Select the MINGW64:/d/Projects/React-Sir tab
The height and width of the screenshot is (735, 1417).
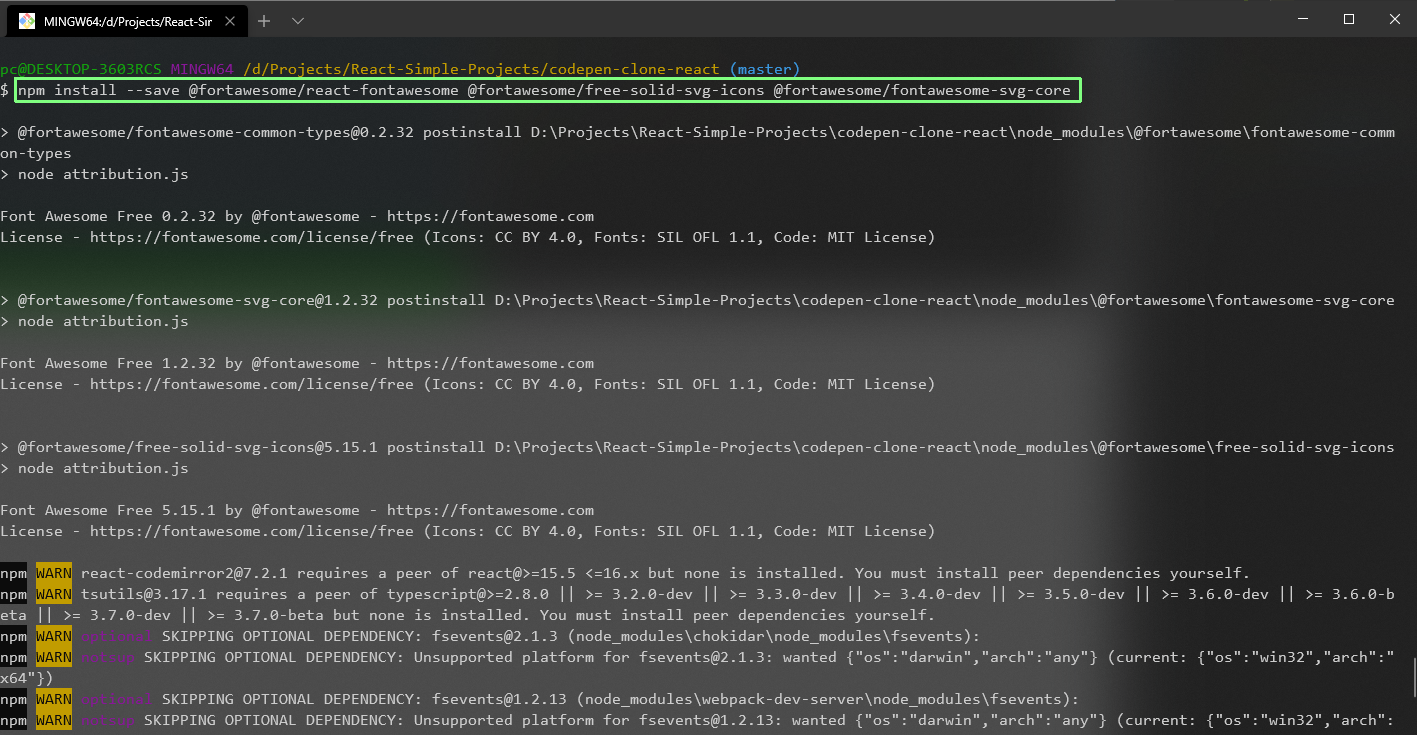127,21
